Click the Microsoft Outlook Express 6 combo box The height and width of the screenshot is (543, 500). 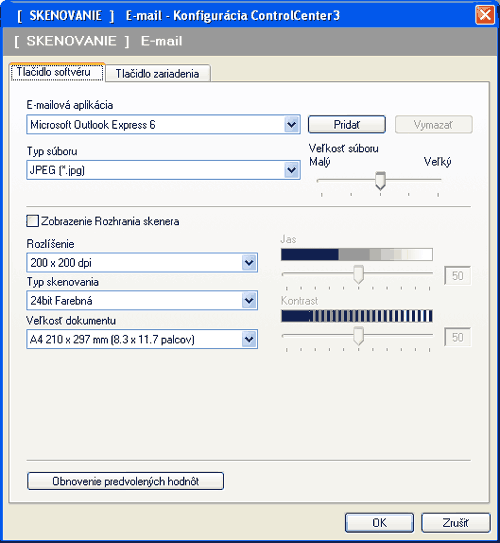(x=163, y=124)
